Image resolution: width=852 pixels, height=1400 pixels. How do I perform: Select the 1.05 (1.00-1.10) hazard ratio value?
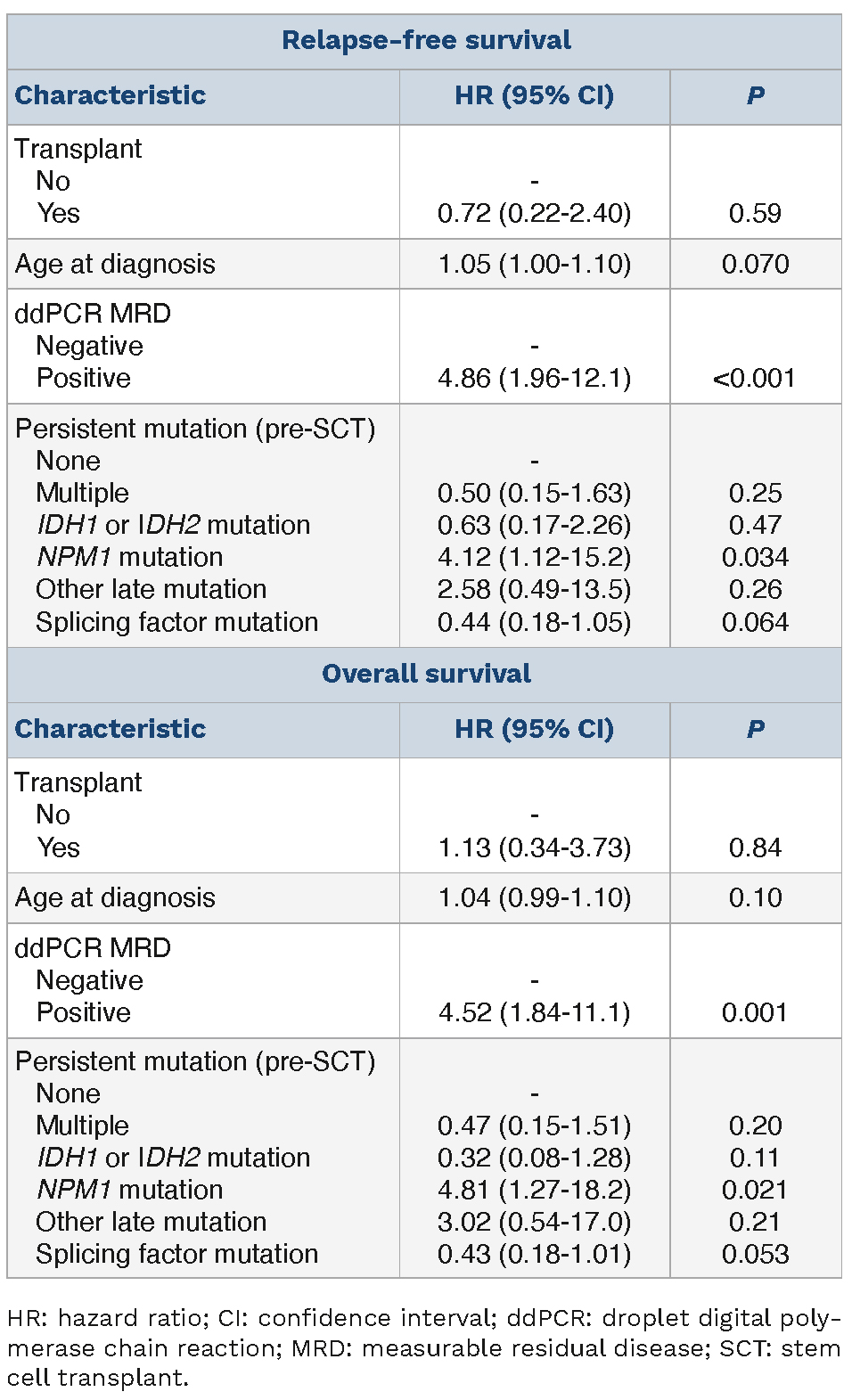click(x=534, y=265)
